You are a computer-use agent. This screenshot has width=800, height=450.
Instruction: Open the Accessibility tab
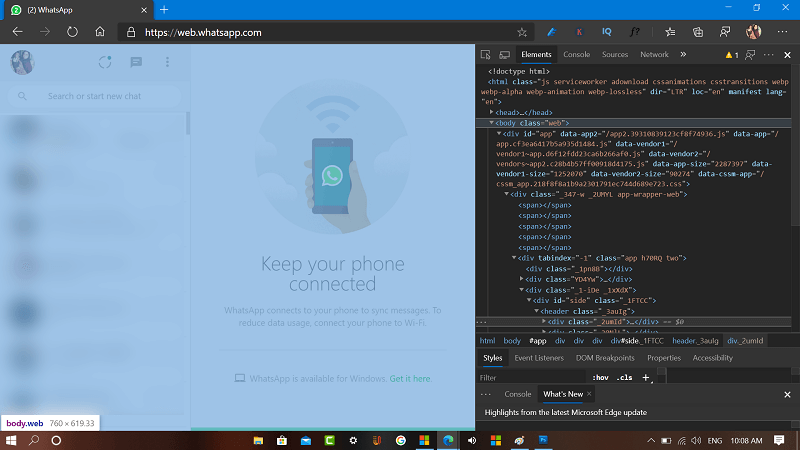(712, 358)
